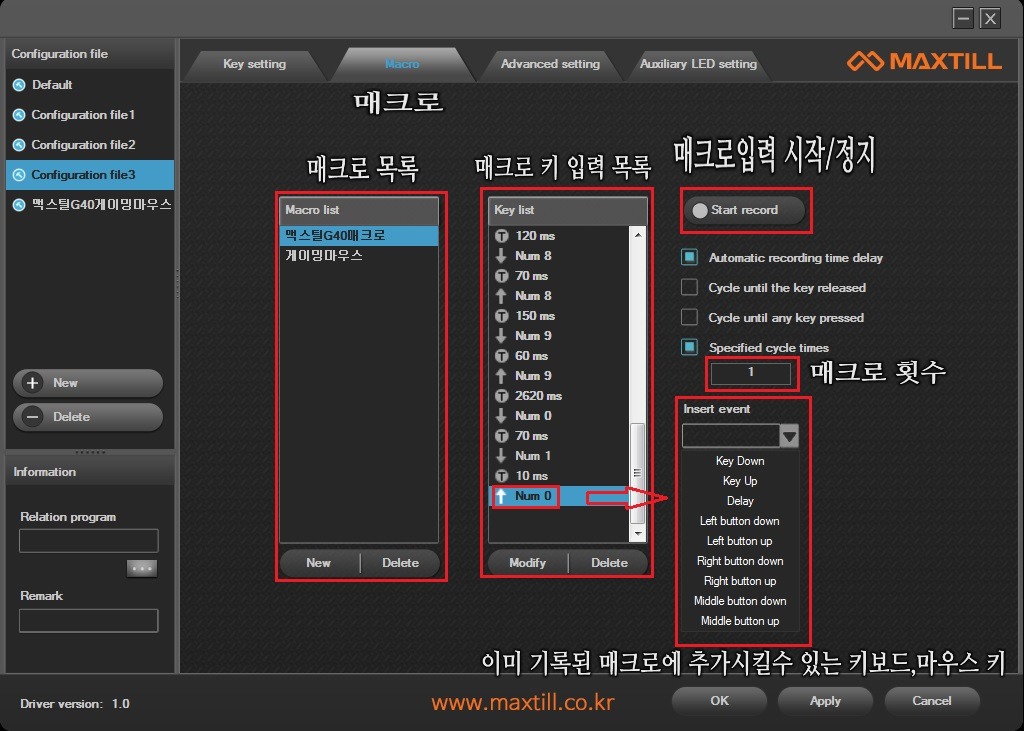Click New under Macro list

coord(319,563)
